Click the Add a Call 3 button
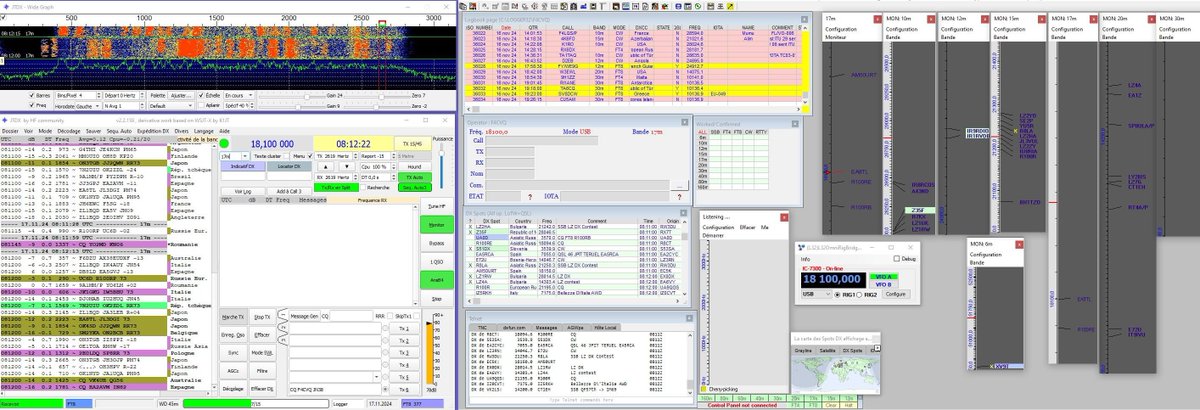The width and height of the screenshot is (1200, 410). (289, 191)
